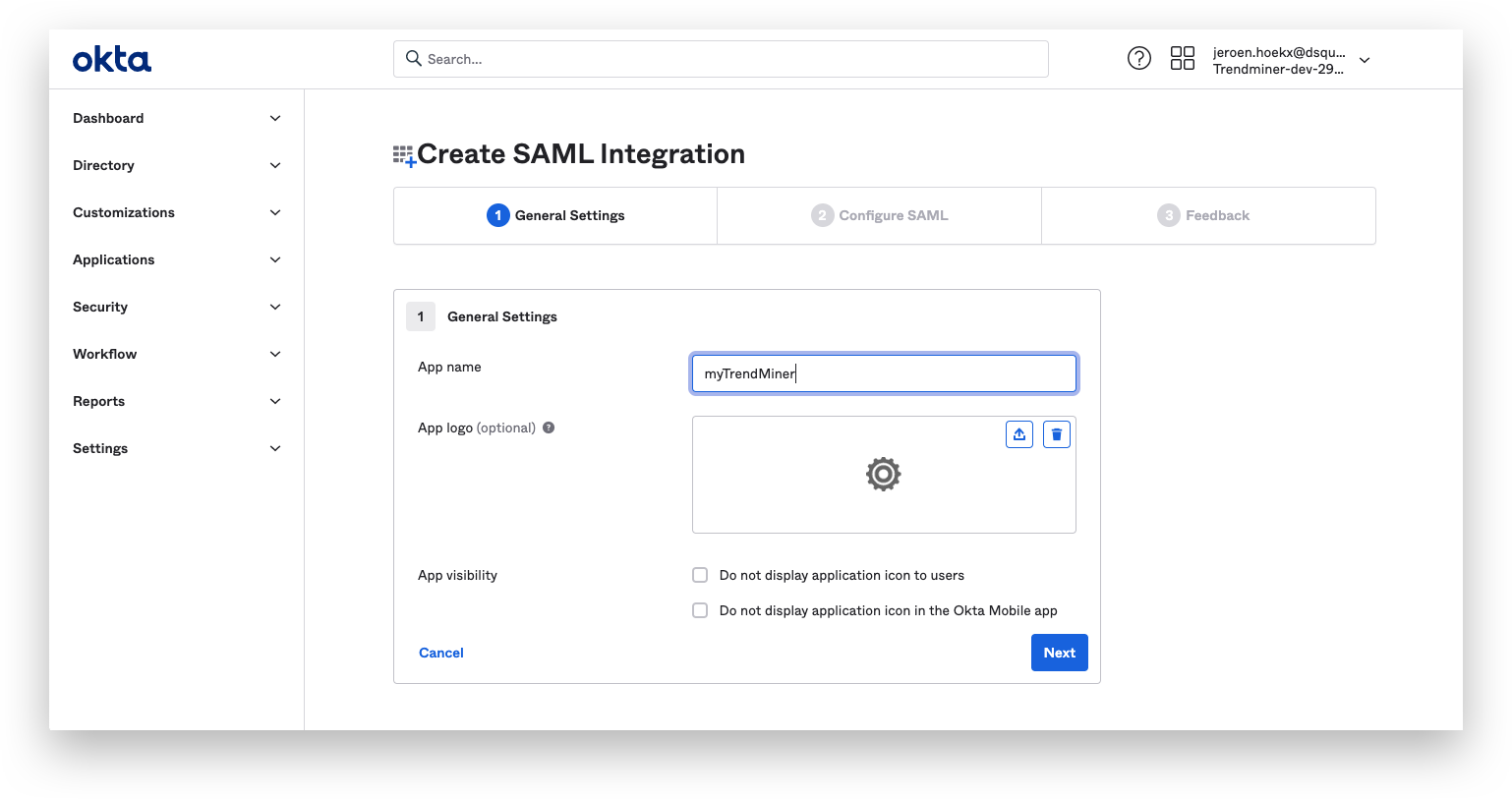1512x799 pixels.
Task: Click the apps grid icon in the header
Action: [1182, 58]
